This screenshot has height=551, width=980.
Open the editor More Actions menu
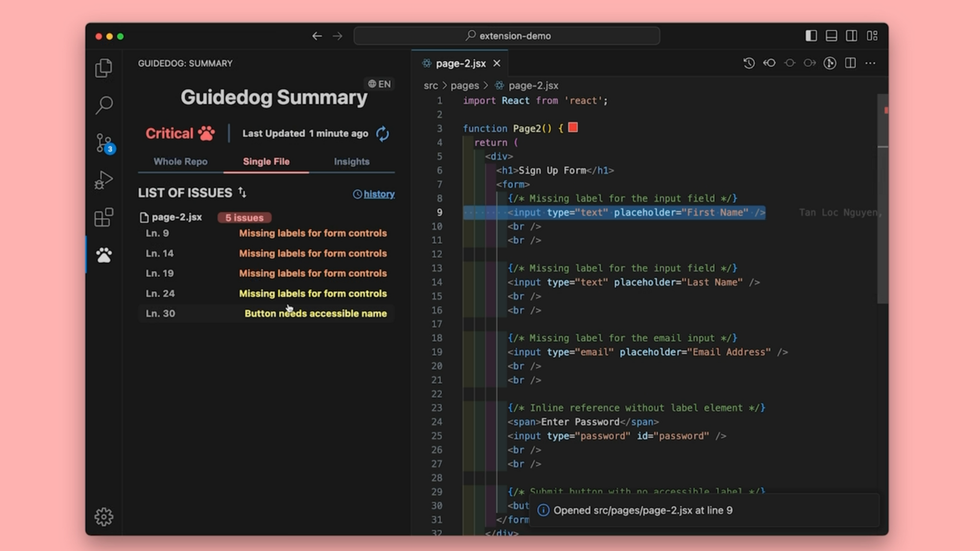click(x=870, y=63)
